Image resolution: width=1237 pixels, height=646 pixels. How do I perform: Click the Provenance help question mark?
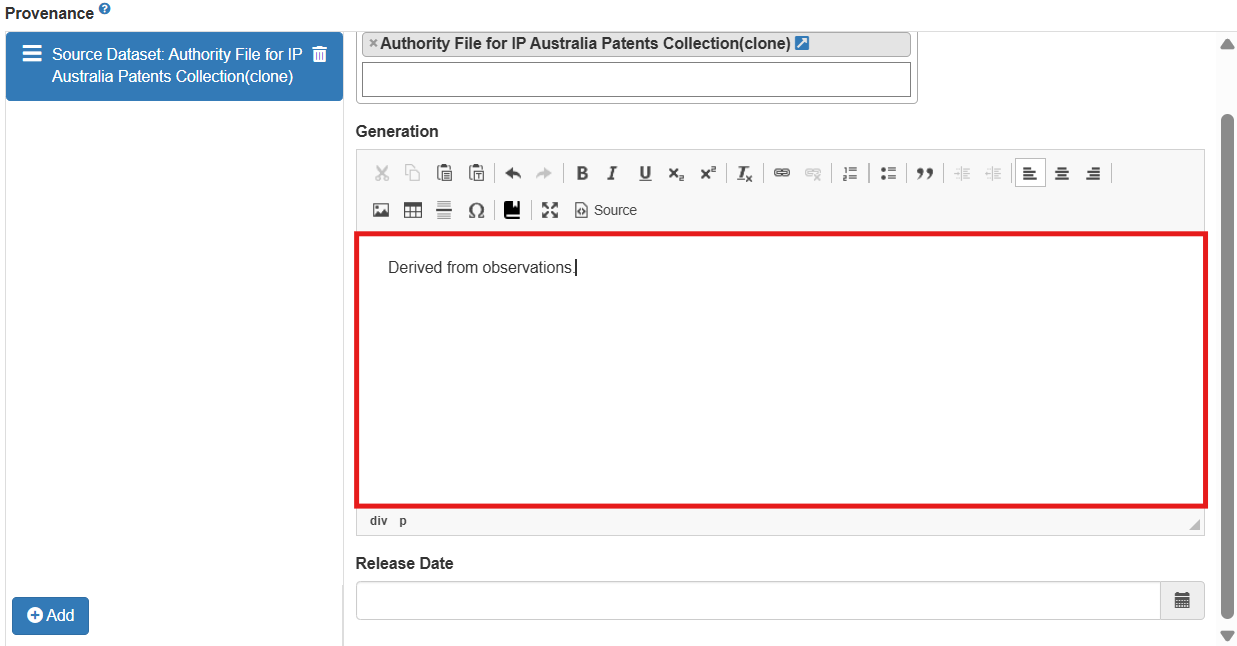[x=105, y=9]
